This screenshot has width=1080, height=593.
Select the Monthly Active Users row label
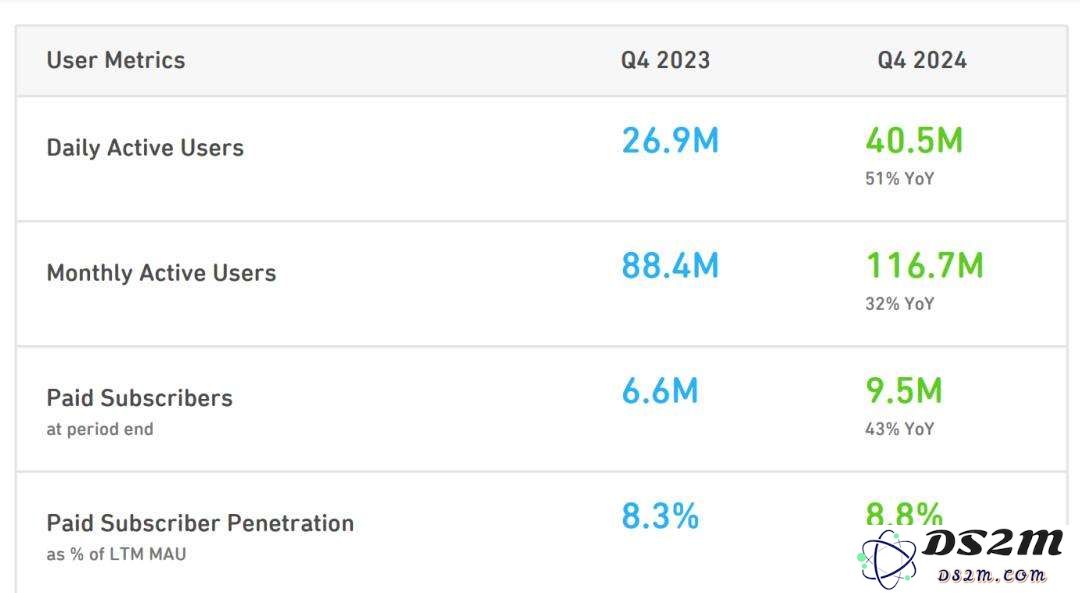pos(161,273)
